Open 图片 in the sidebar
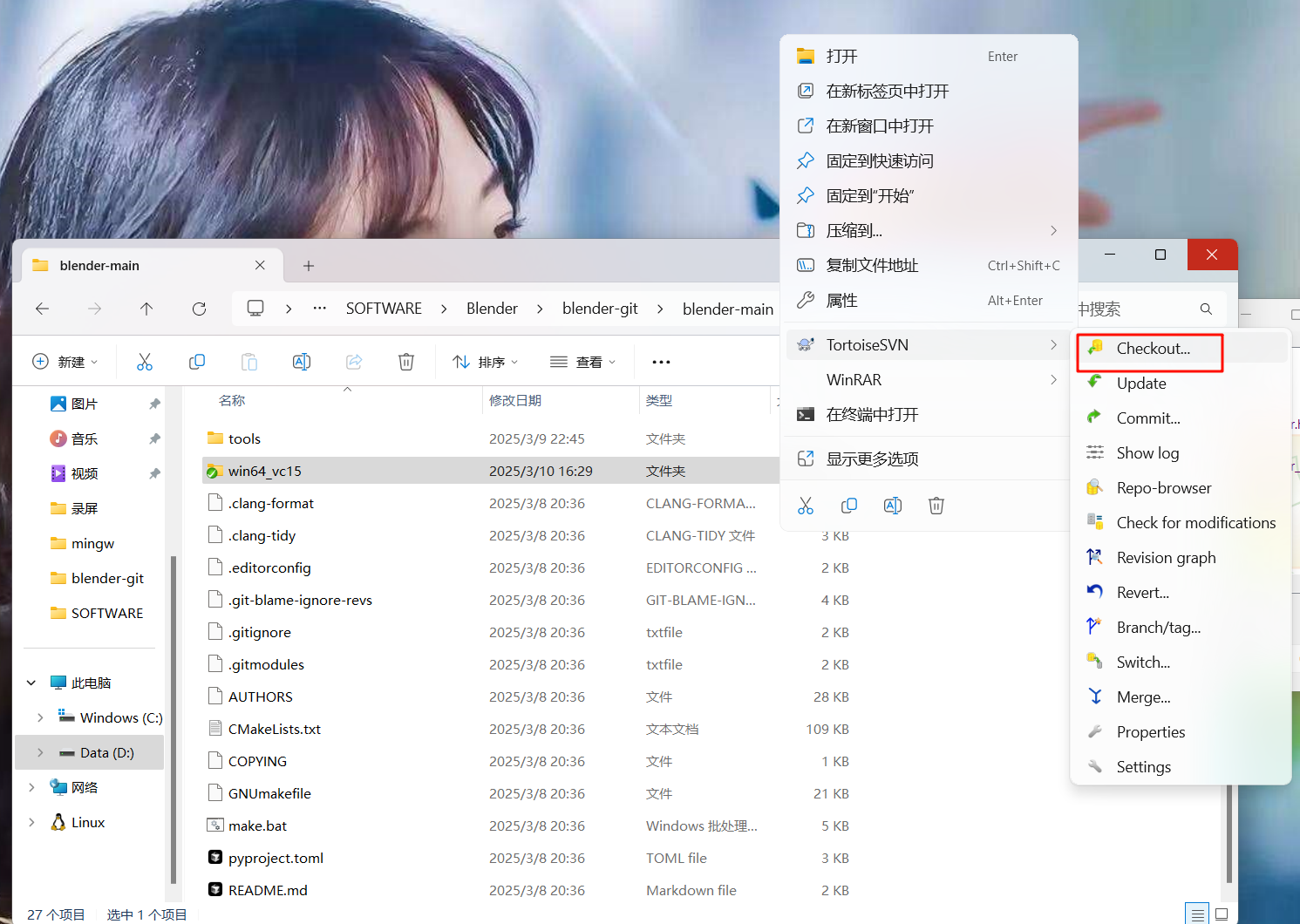 tap(84, 404)
